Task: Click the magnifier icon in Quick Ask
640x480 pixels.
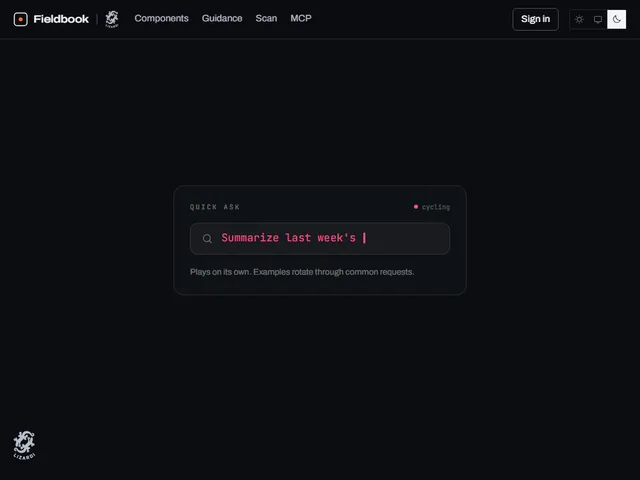Action: [x=207, y=238]
